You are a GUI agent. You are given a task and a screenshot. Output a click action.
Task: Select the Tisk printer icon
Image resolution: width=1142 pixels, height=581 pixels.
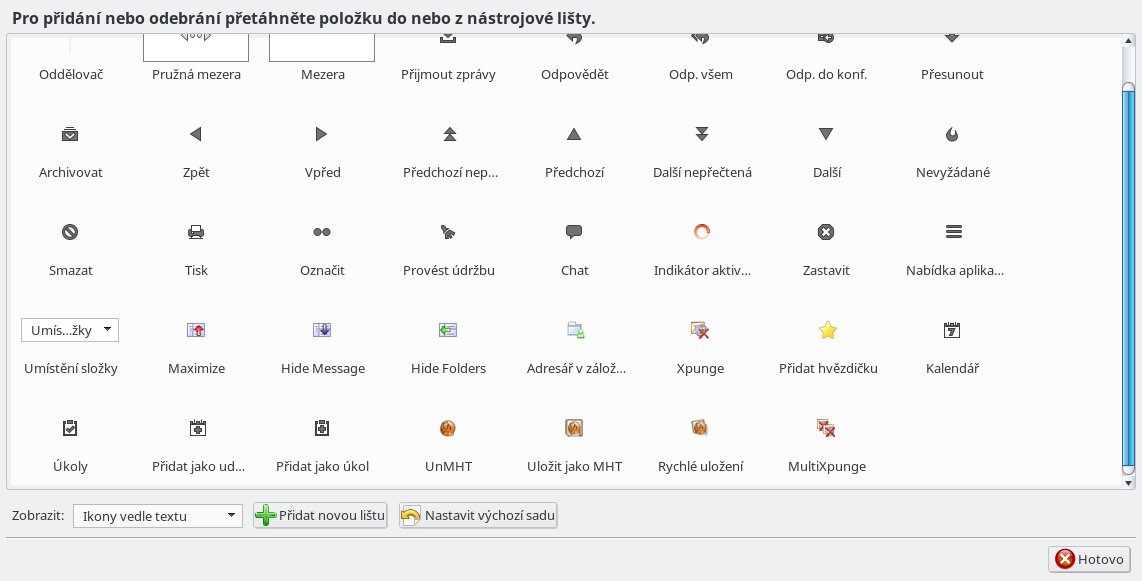pyautogui.click(x=196, y=232)
